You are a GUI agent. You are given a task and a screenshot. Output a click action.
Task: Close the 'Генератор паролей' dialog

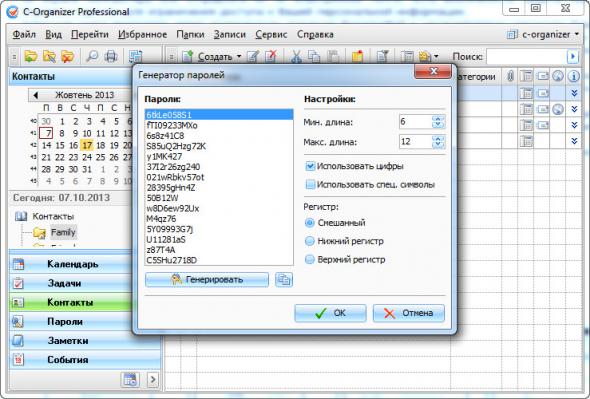coord(433,71)
